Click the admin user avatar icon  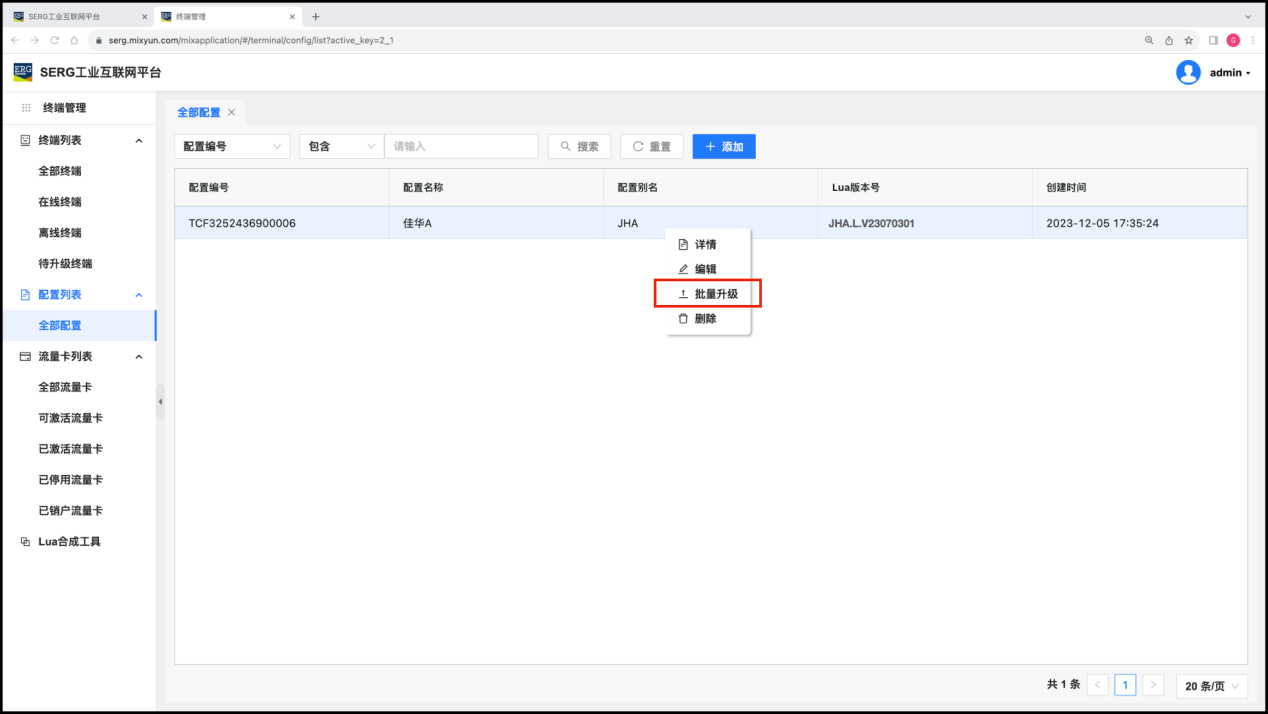[x=1188, y=72]
